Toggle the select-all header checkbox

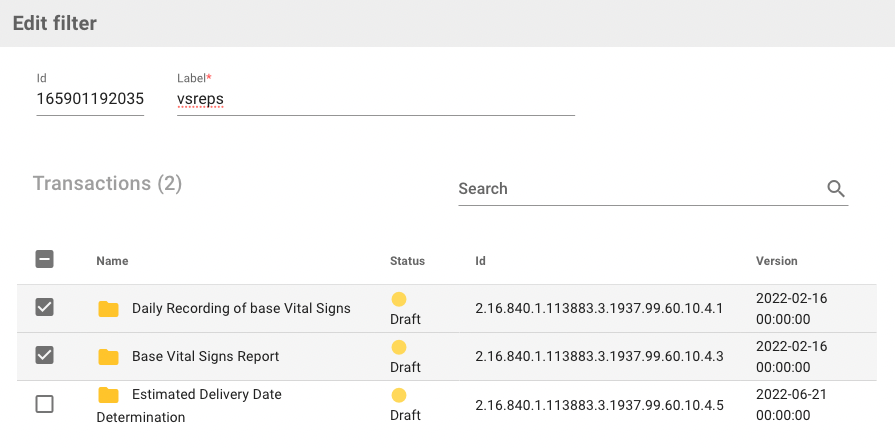44,259
